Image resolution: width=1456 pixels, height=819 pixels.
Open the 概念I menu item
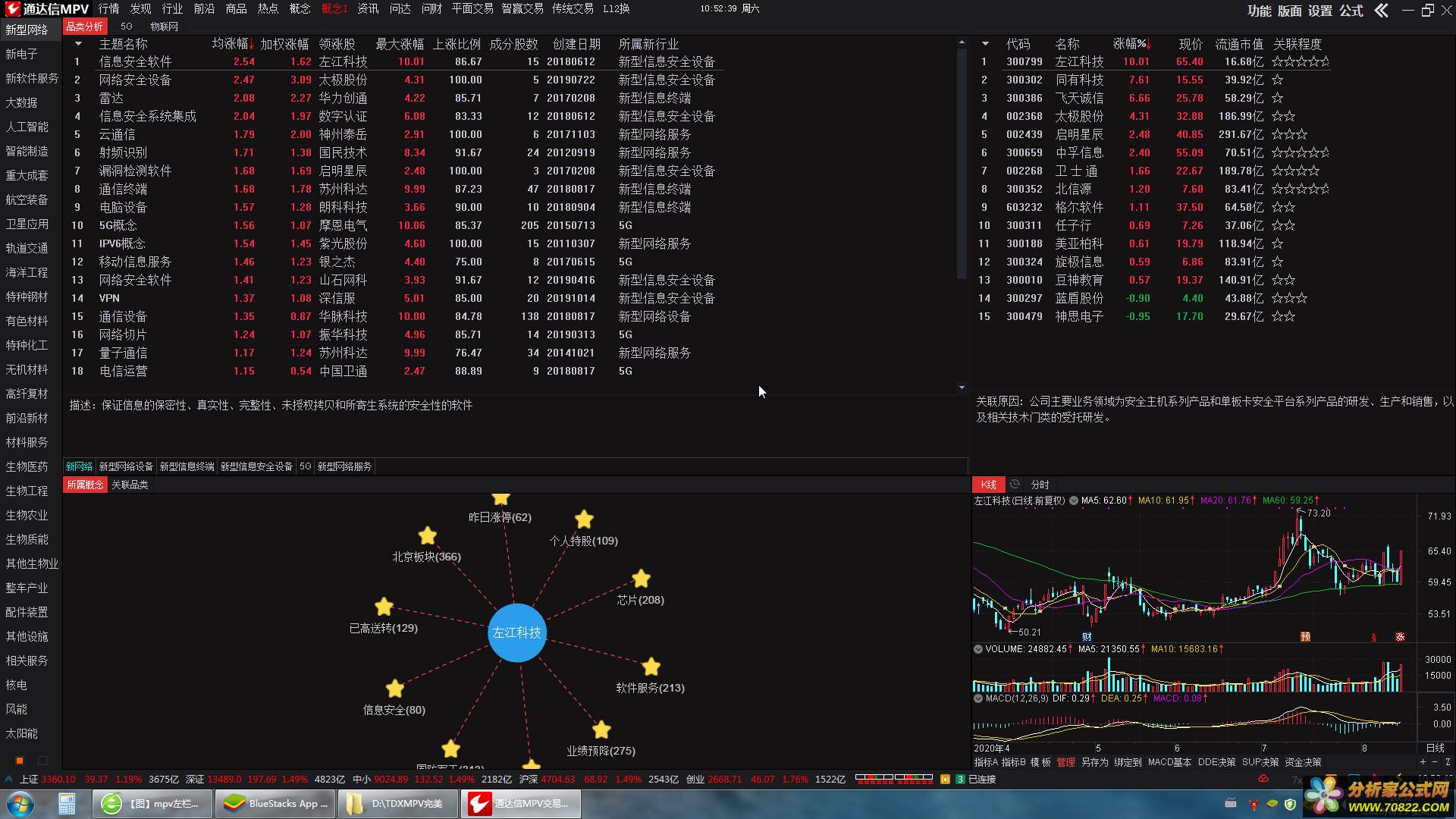point(334,8)
